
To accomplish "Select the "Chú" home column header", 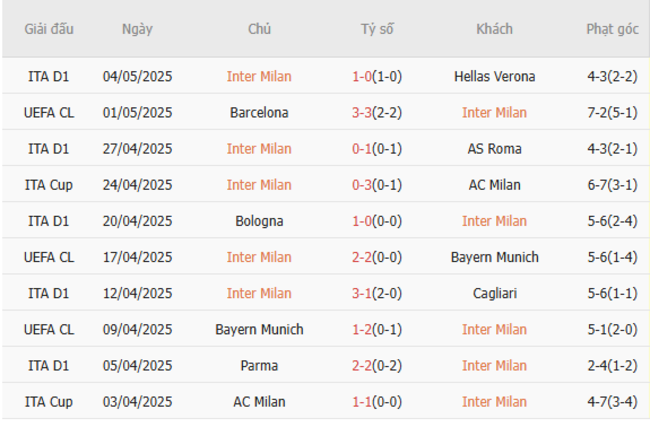I will pyautogui.click(x=259, y=29).
